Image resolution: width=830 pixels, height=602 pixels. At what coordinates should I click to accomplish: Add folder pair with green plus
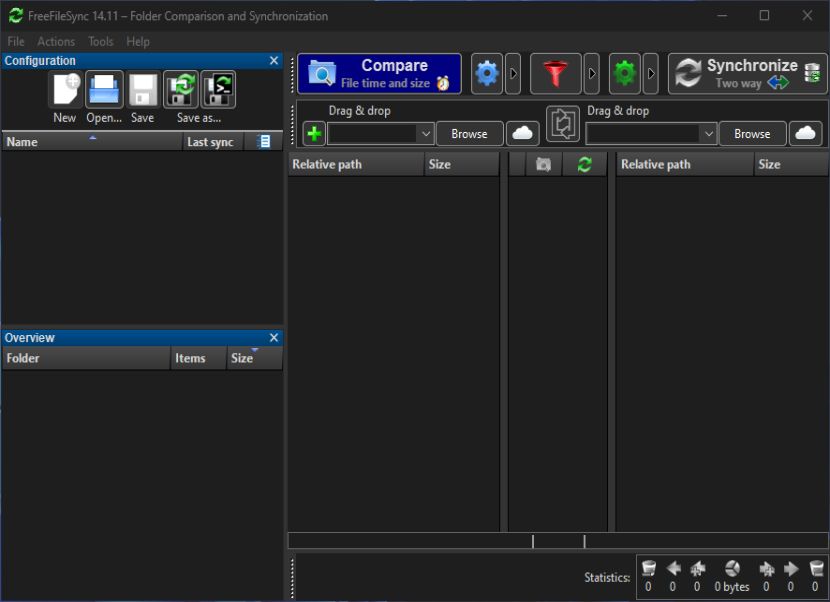314,133
